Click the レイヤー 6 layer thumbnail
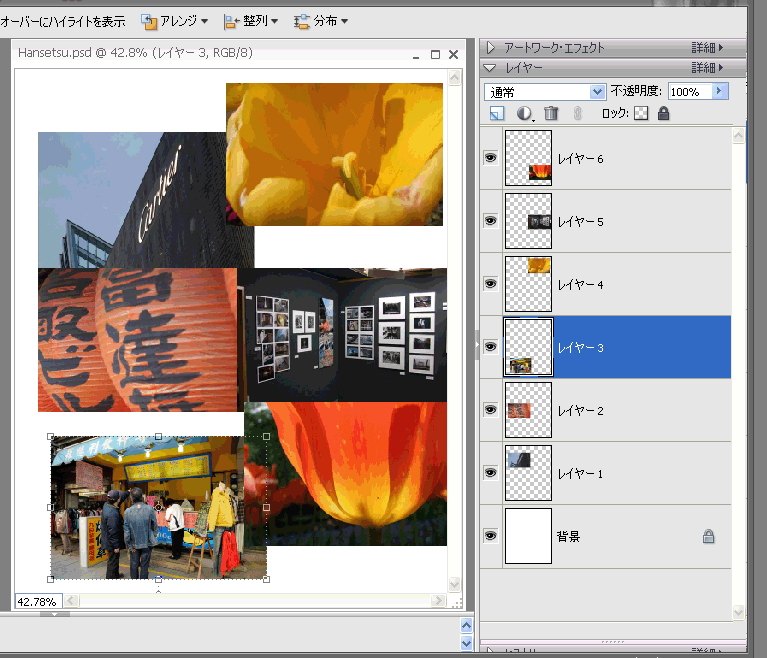The image size is (767, 658). (x=529, y=158)
